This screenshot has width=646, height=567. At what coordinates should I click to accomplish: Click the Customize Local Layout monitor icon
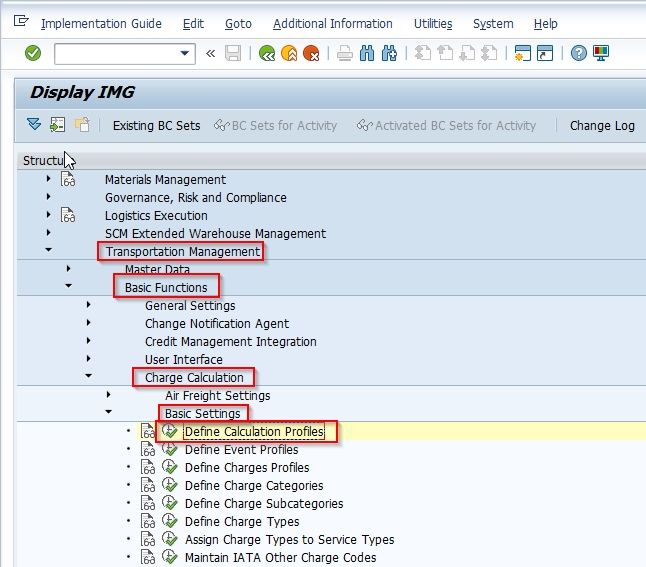click(601, 53)
